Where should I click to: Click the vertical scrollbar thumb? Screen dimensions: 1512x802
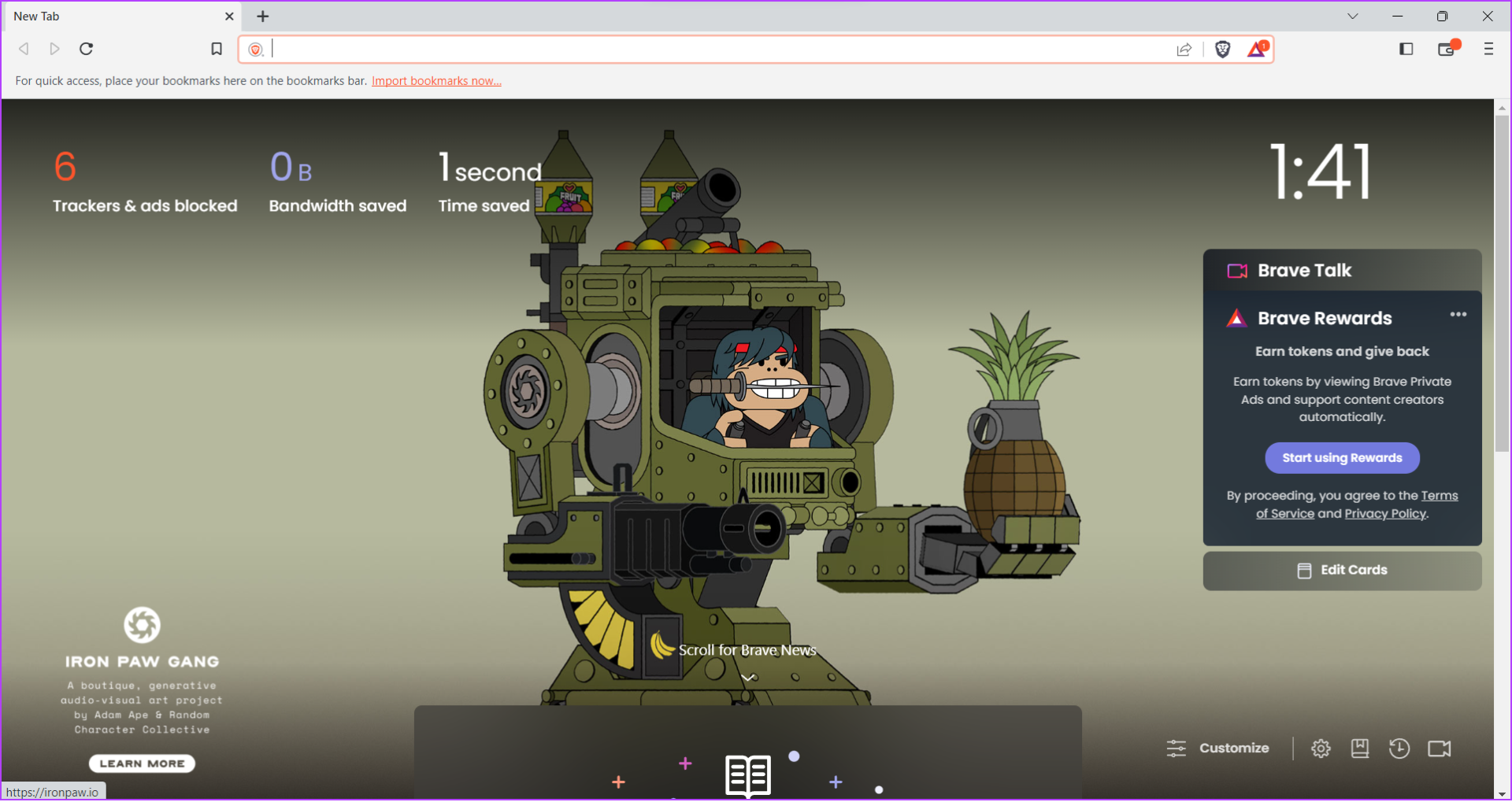pyautogui.click(x=1503, y=283)
